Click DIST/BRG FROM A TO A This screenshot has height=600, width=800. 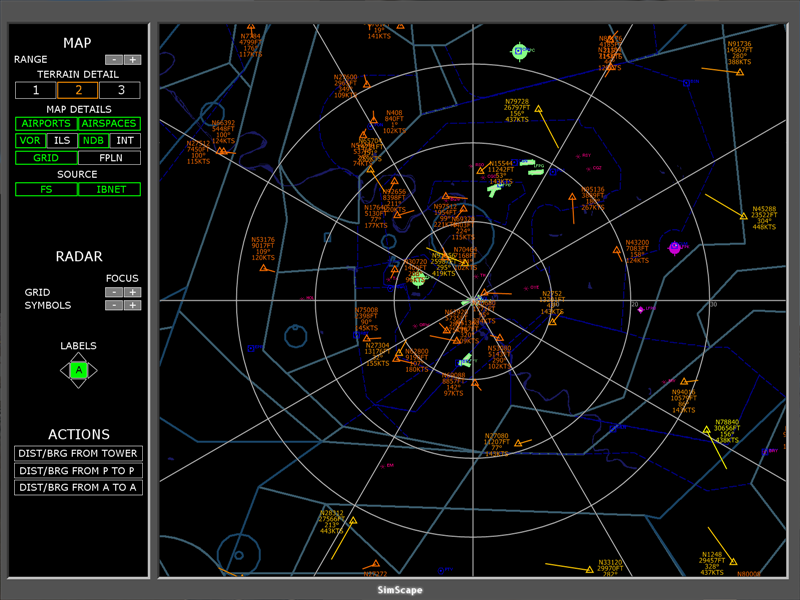click(x=78, y=487)
